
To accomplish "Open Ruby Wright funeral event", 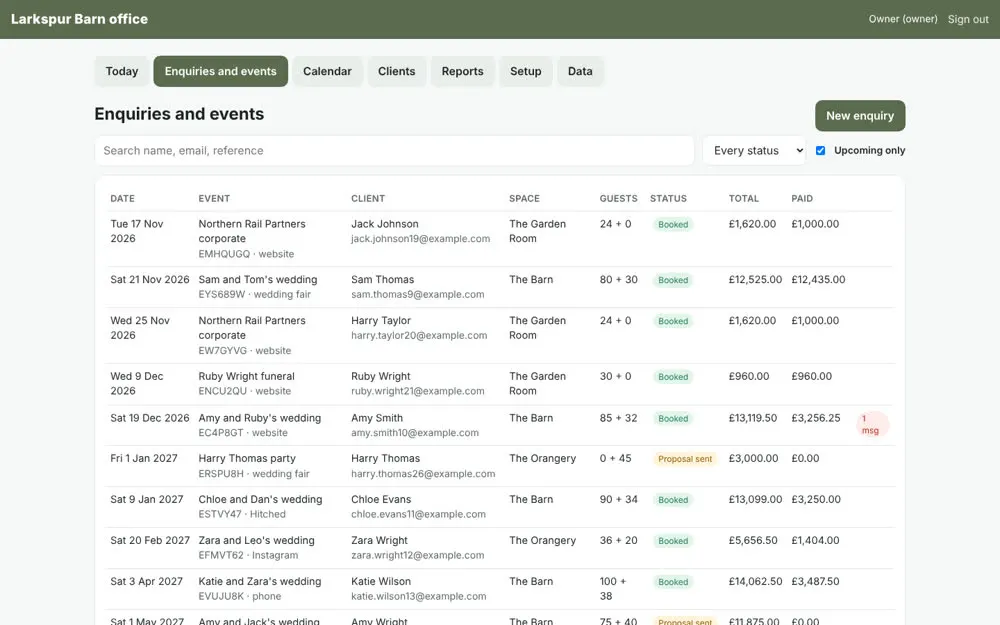I will (x=246, y=376).
